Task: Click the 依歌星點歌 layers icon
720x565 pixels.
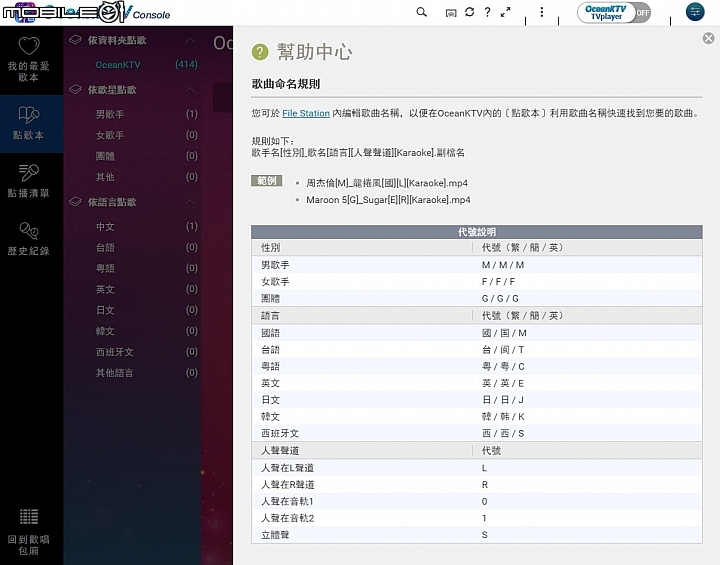Action: click(75, 90)
